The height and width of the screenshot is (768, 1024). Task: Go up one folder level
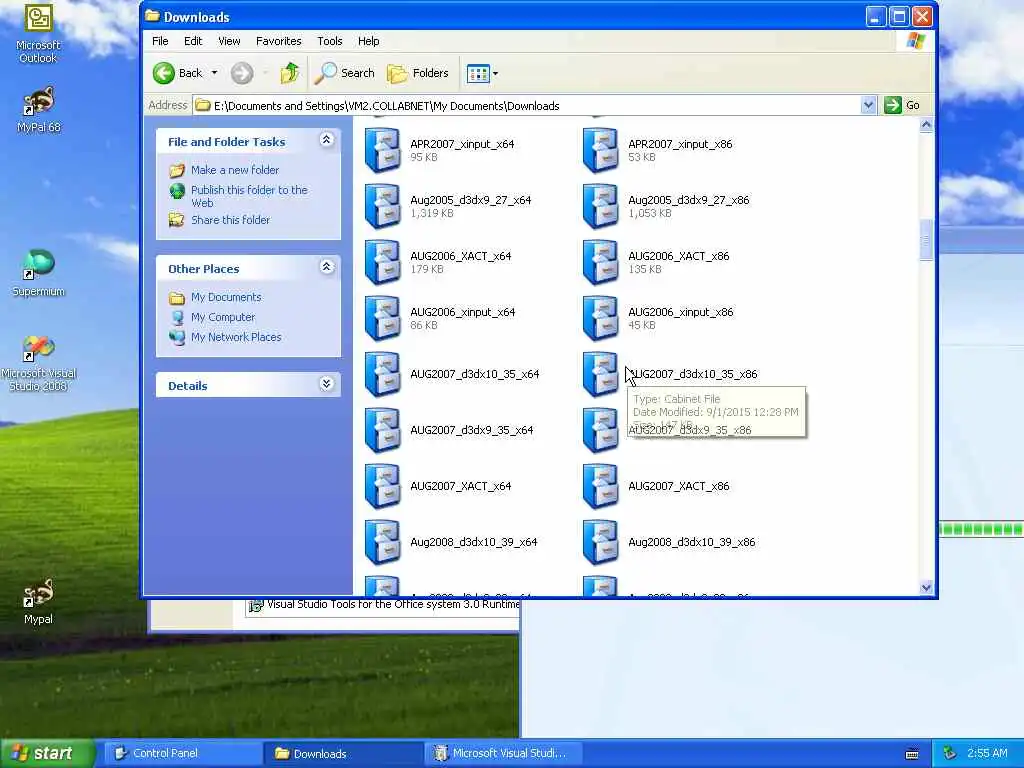289,73
